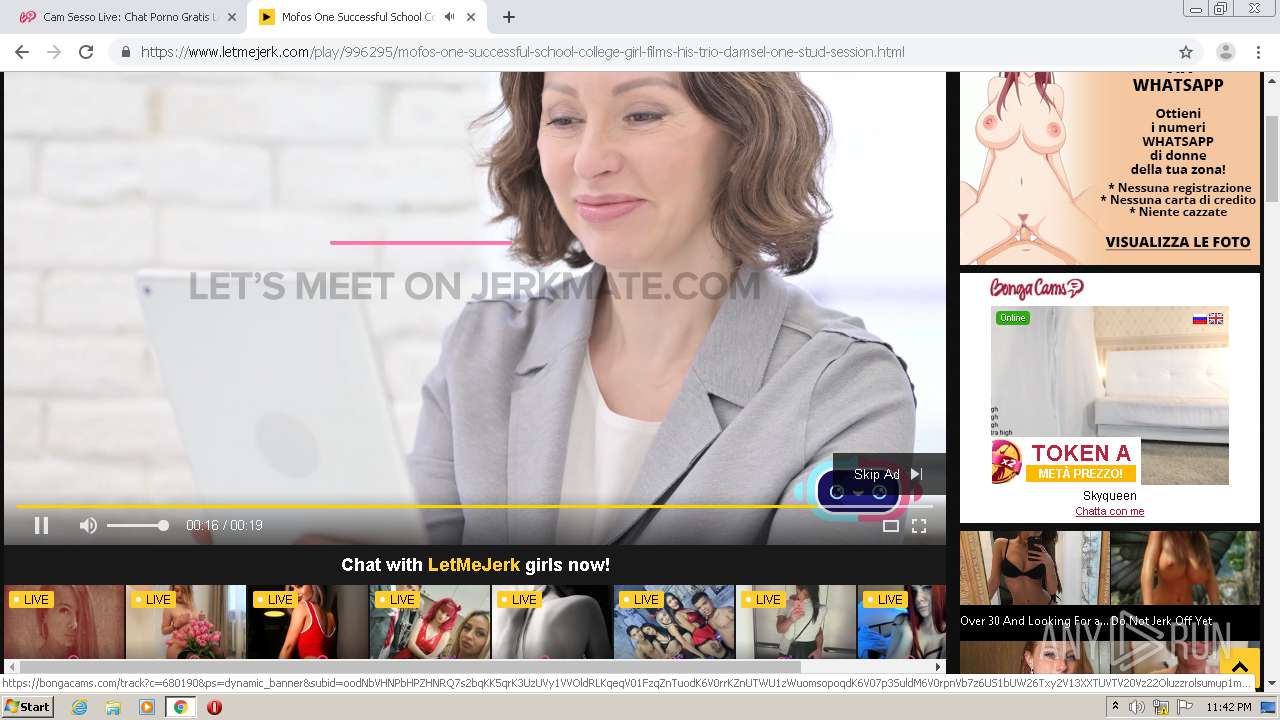Screen dimensions: 1280x720
Task: Click the browser forward arrow
Action: coord(54,52)
